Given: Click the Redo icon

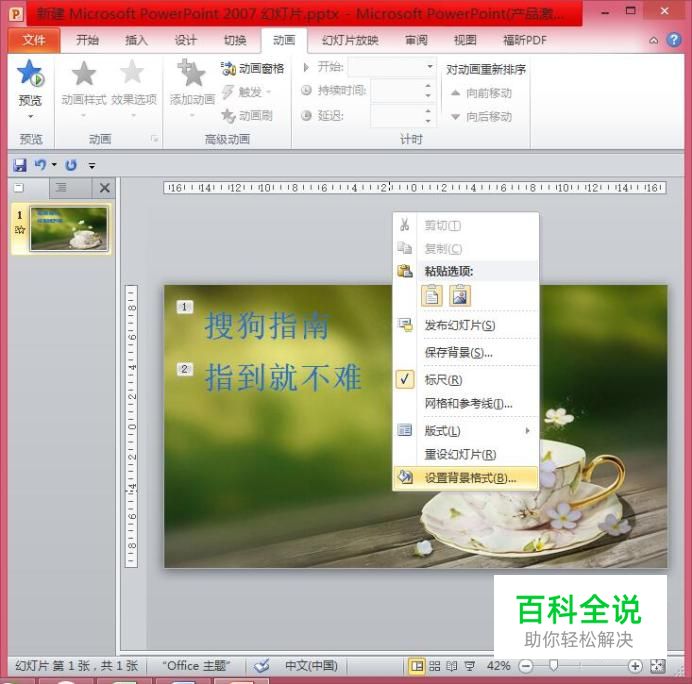Looking at the screenshot, I should point(71,165).
